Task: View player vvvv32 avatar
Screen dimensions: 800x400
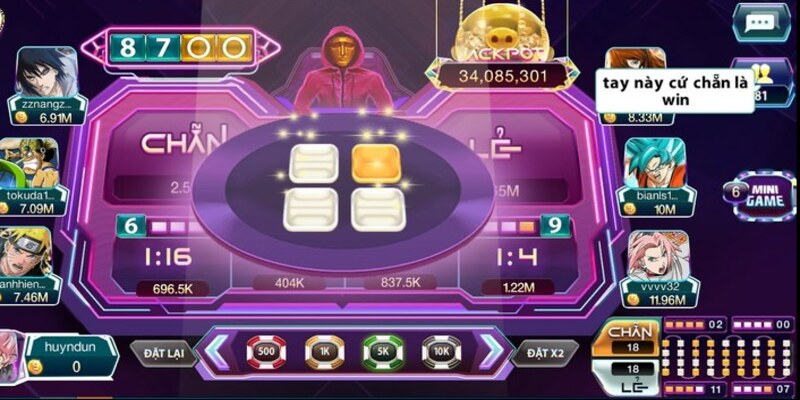Action: 658,256
